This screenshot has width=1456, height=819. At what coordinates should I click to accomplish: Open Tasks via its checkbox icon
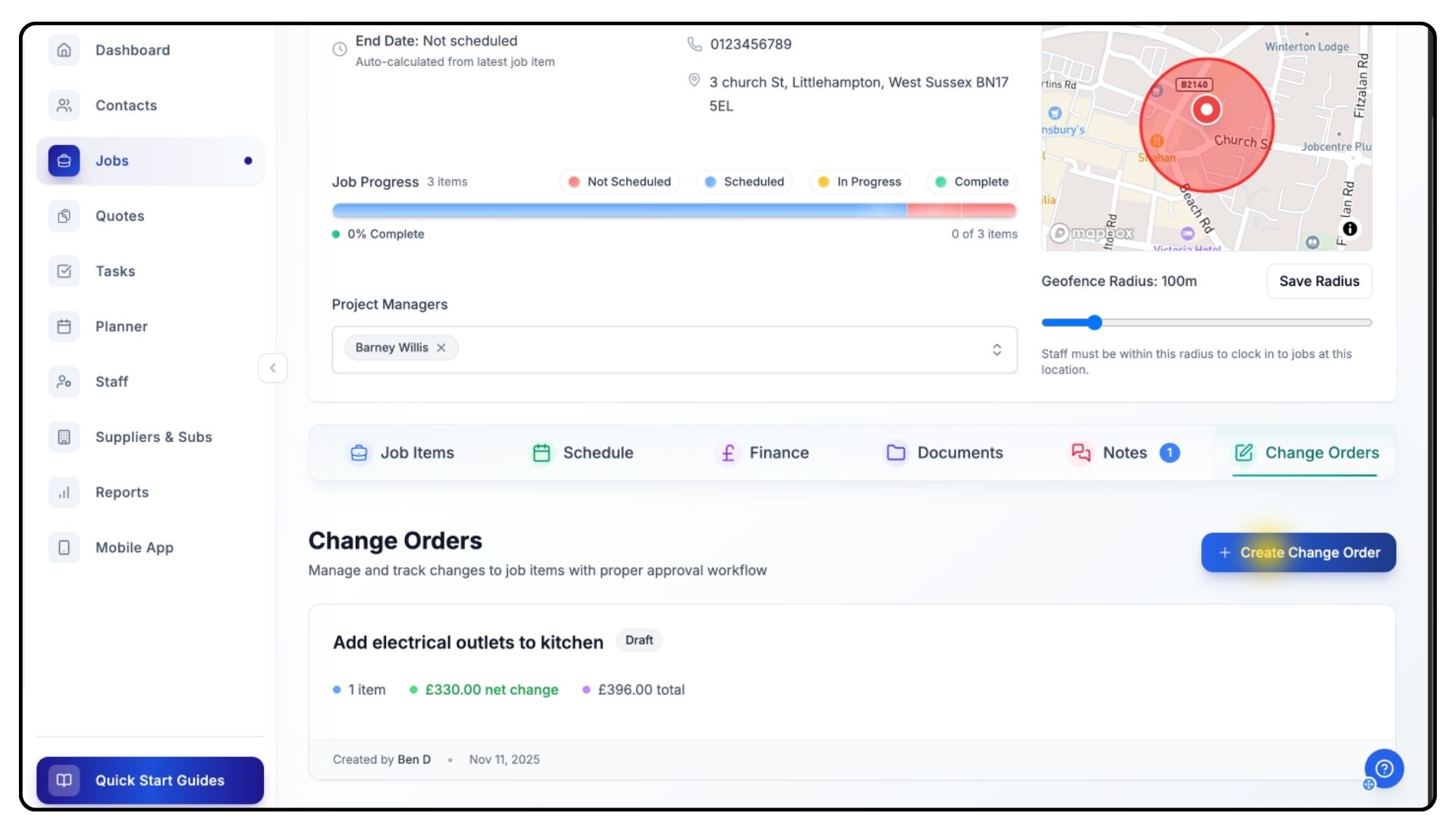pyautogui.click(x=64, y=271)
